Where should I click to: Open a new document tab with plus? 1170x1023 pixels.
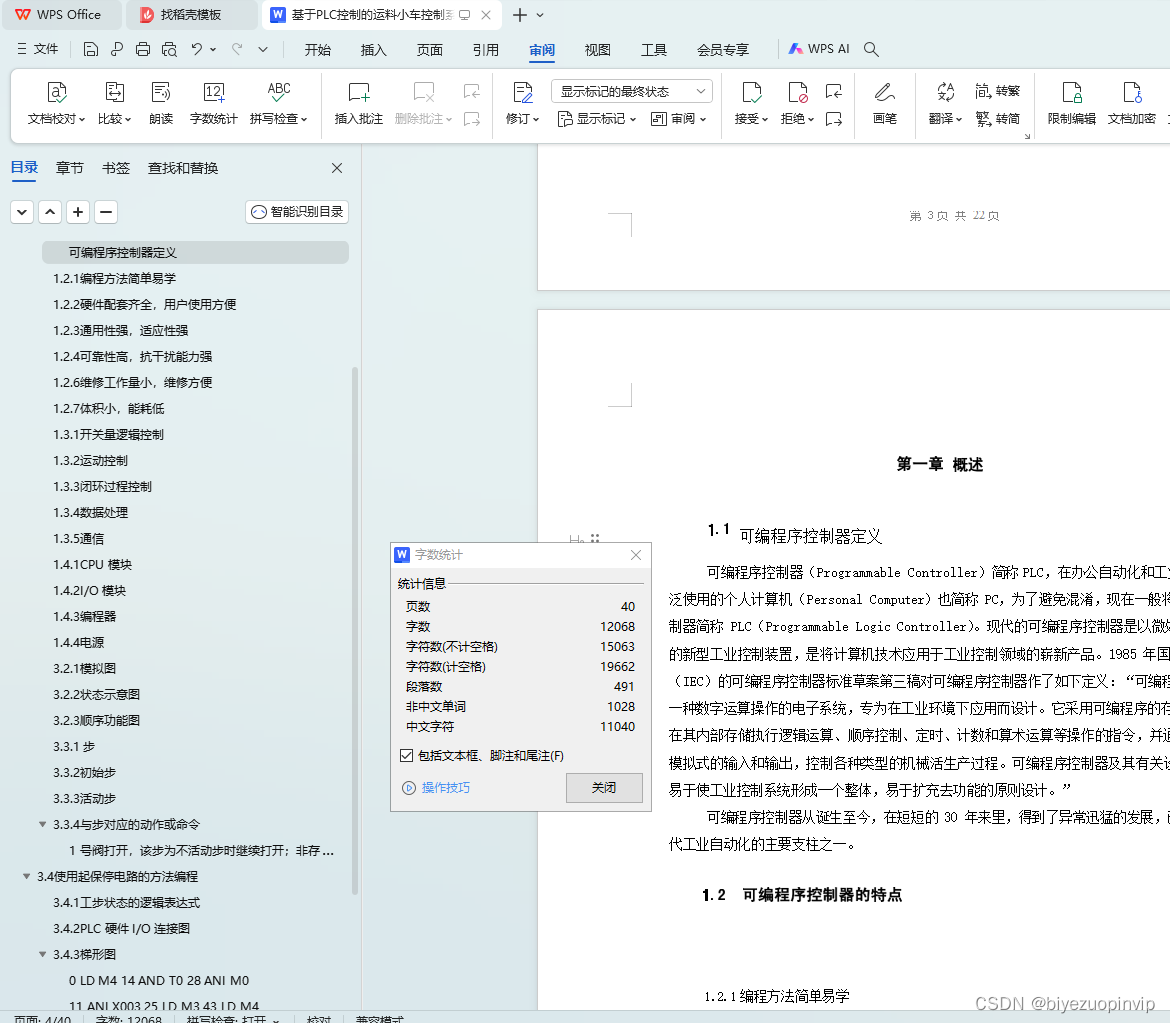click(519, 15)
